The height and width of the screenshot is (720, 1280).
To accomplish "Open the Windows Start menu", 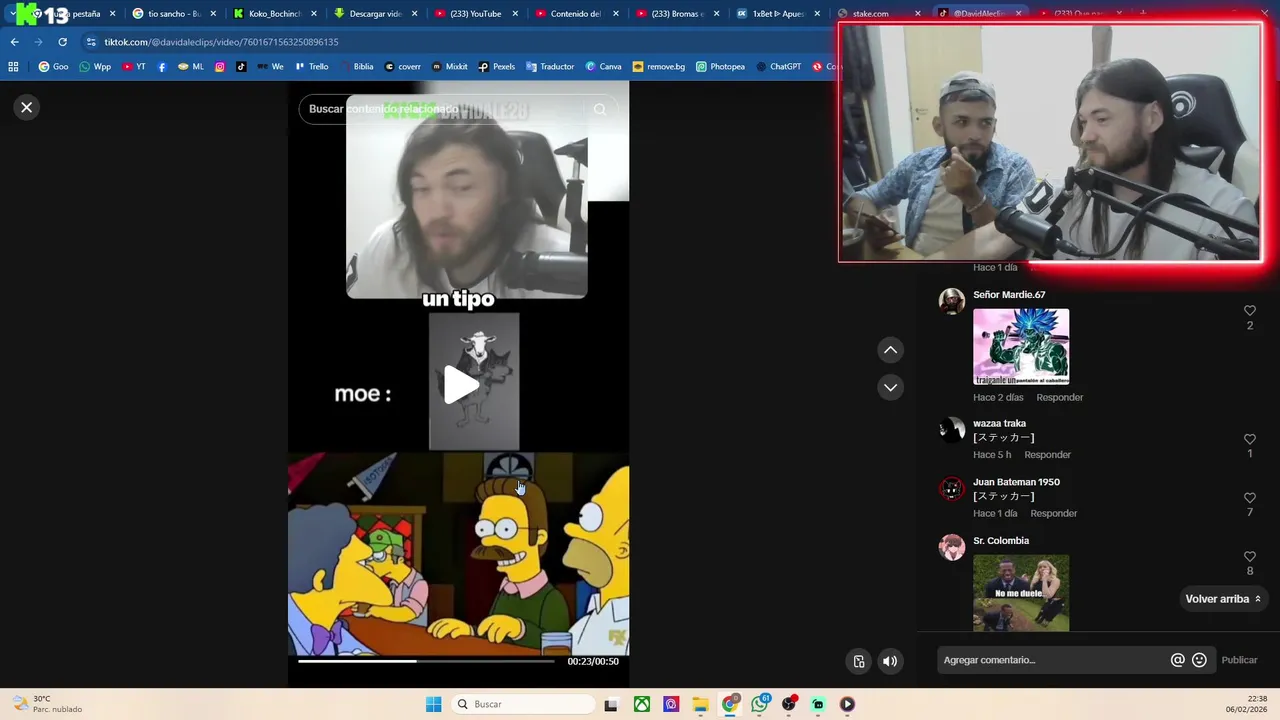I will 433,704.
